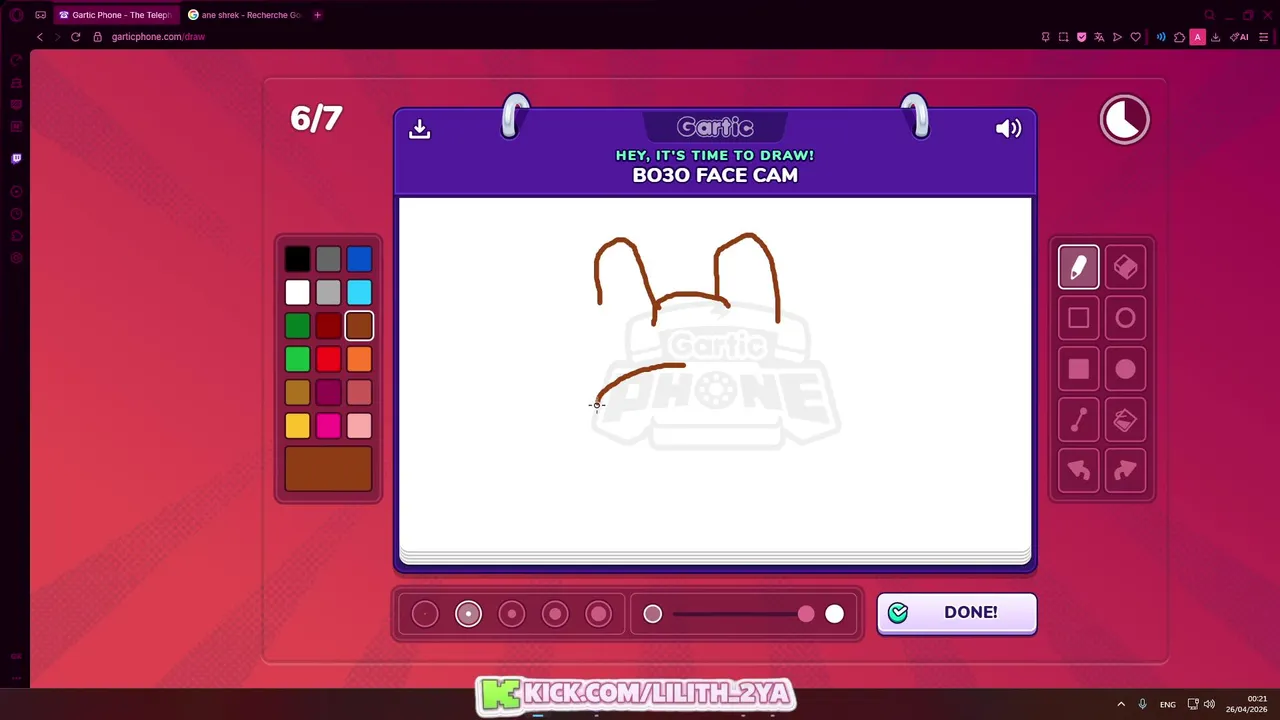
Task: Switch to the Gartic Phone tab
Action: click(x=115, y=15)
